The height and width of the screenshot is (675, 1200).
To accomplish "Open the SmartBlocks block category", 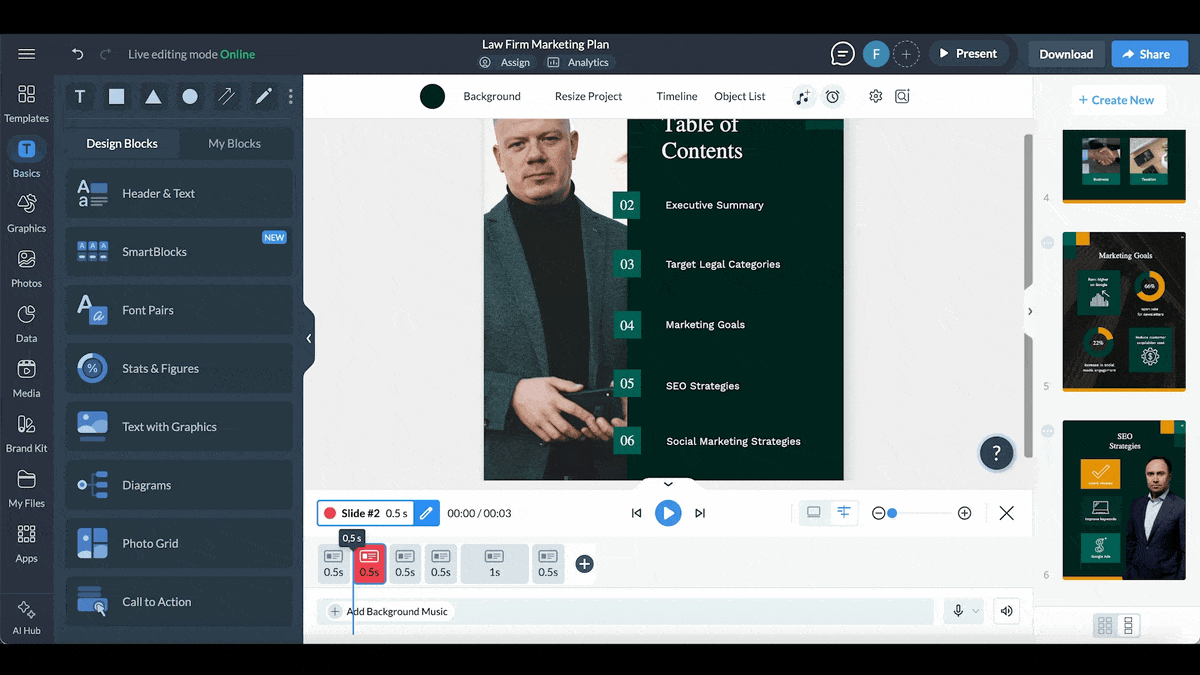I will pyautogui.click(x=179, y=252).
